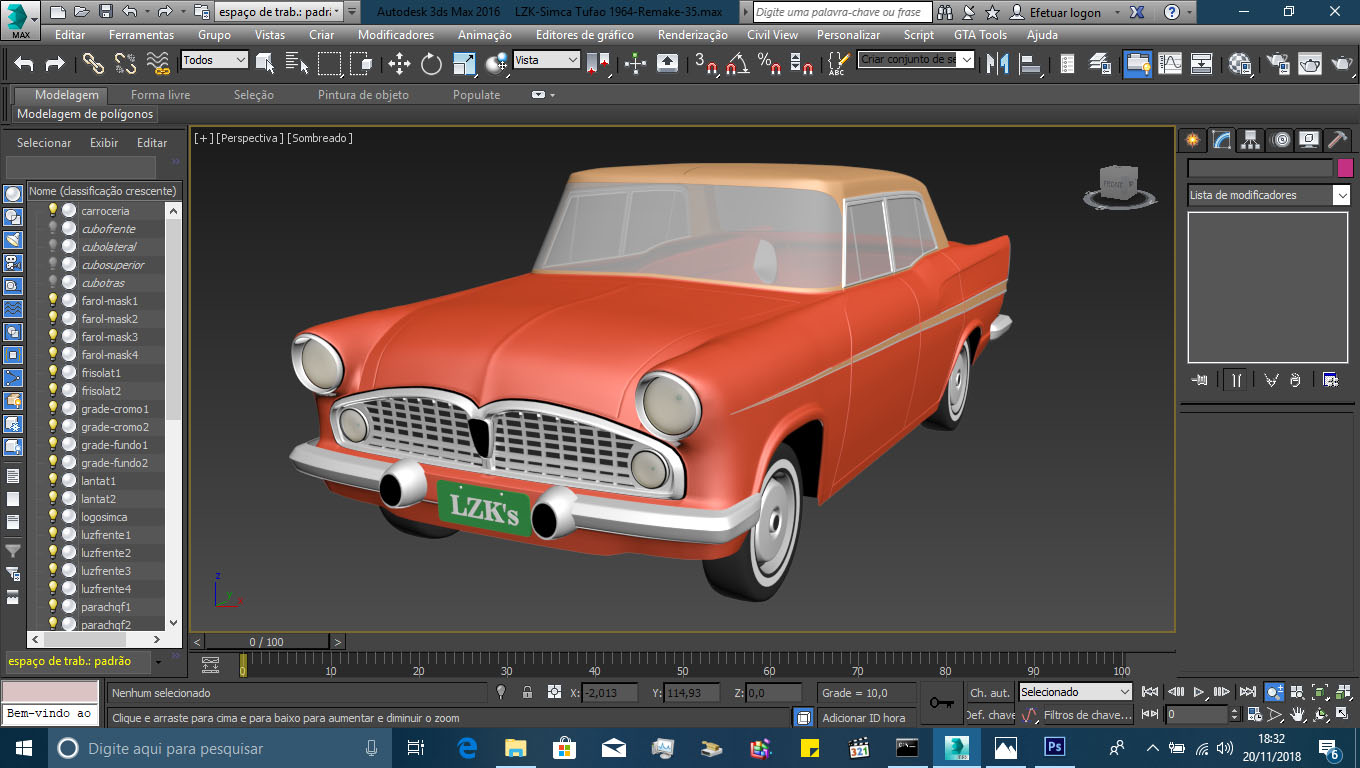Toggle visibility bulb of carroceria object
The width and height of the screenshot is (1360, 768).
[53, 211]
